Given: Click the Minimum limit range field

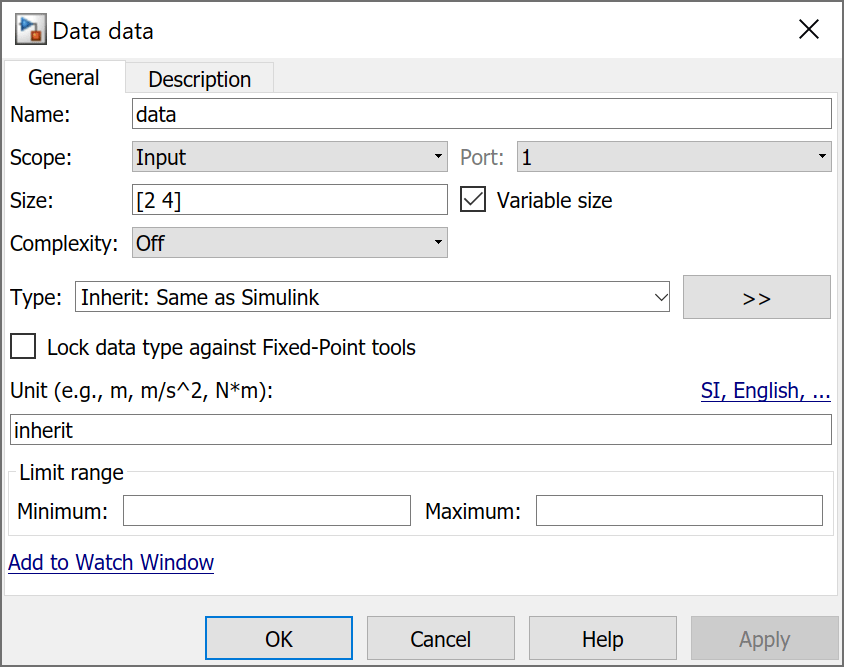Looking at the screenshot, I should 266,511.
